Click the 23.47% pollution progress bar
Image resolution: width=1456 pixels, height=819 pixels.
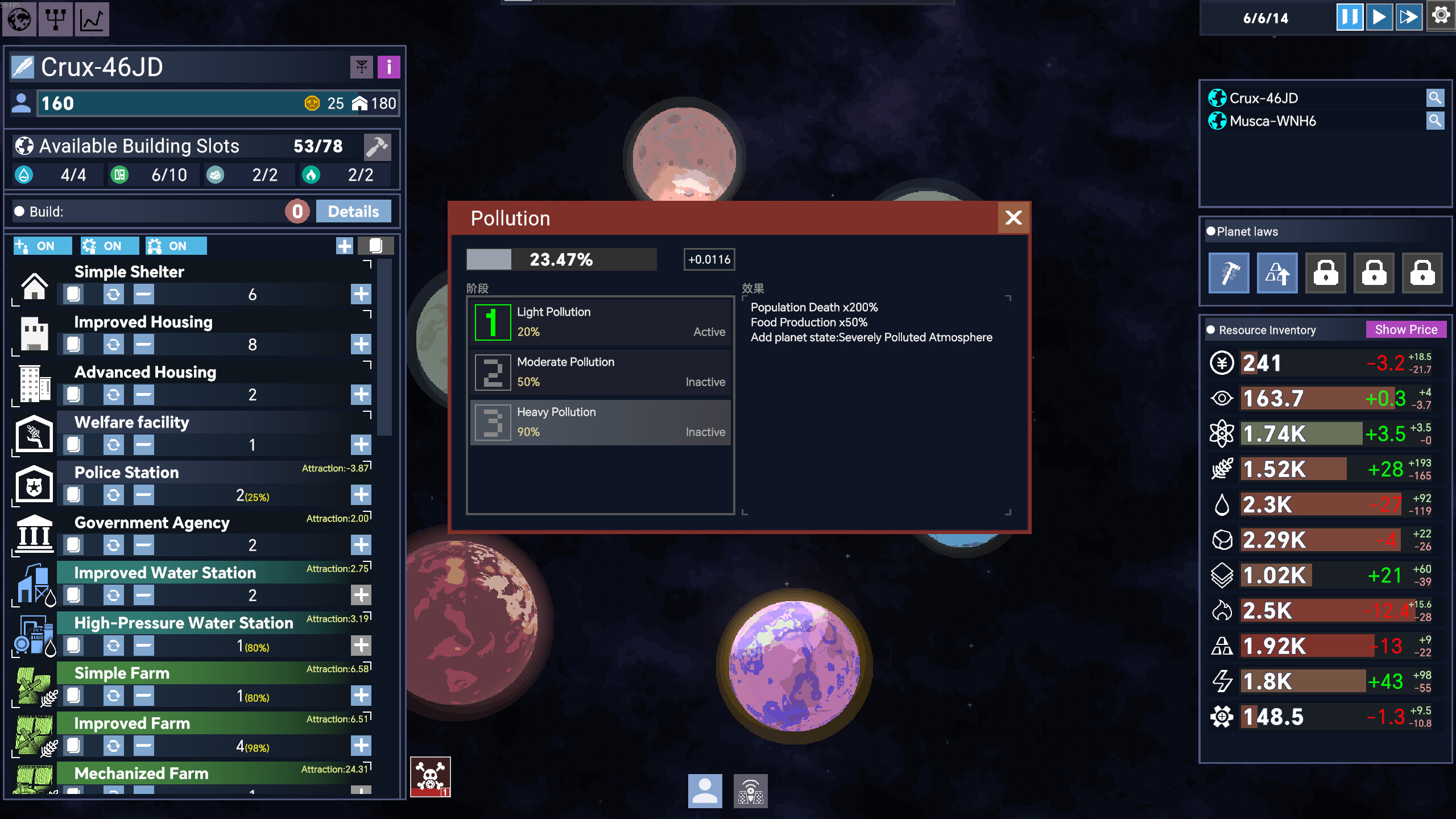561,259
